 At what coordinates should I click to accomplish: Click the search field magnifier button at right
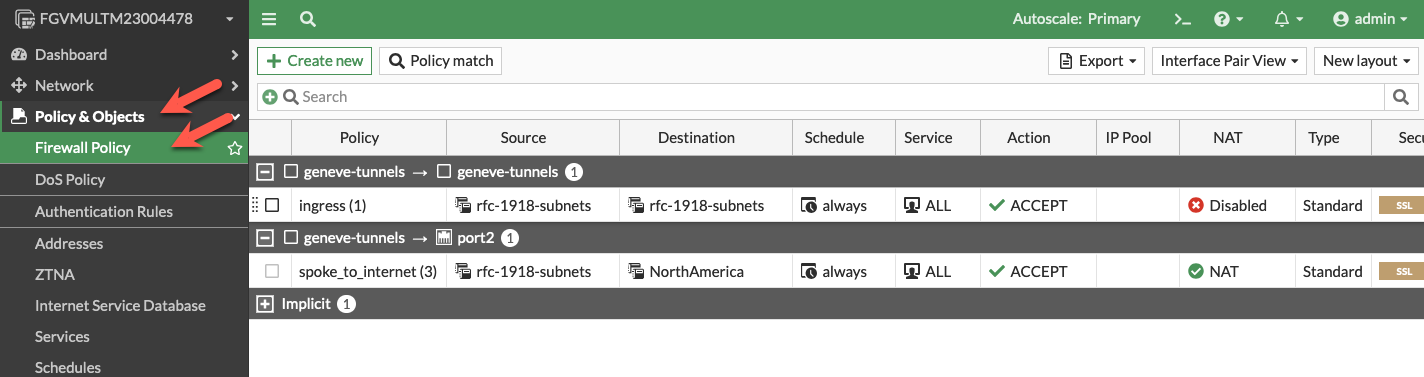1401,97
